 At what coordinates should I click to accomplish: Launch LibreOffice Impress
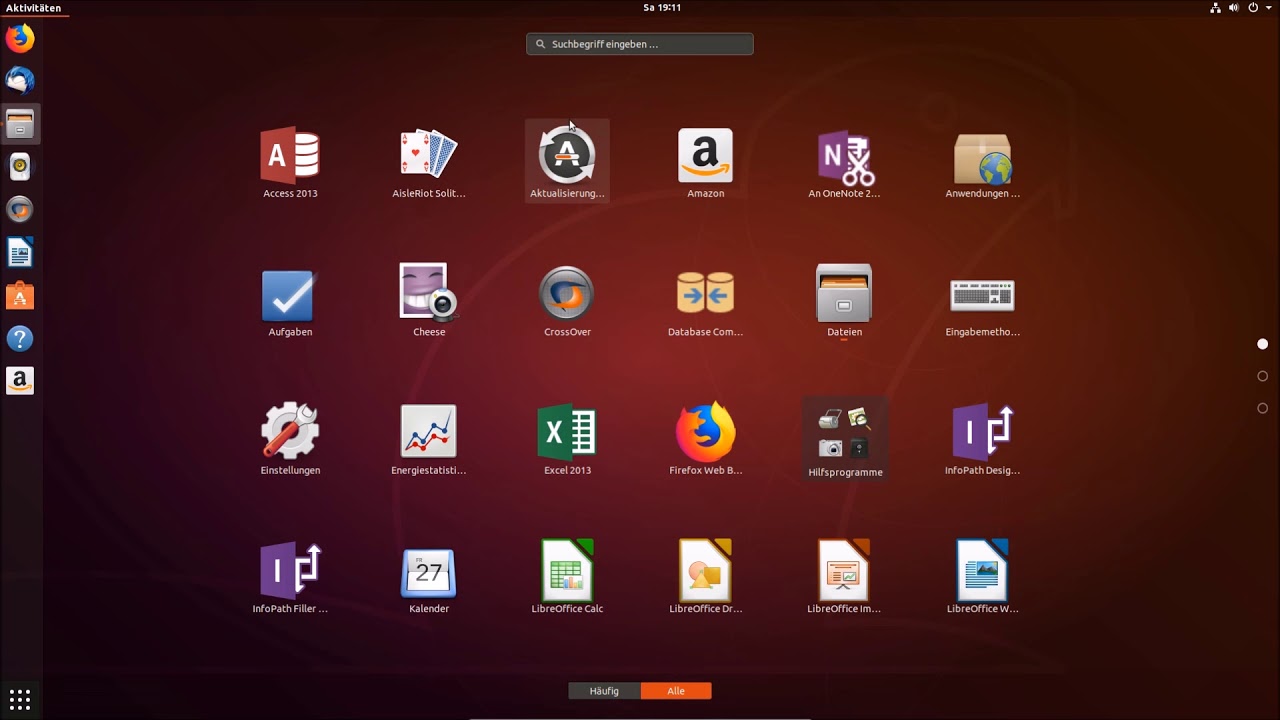pyautogui.click(x=844, y=577)
